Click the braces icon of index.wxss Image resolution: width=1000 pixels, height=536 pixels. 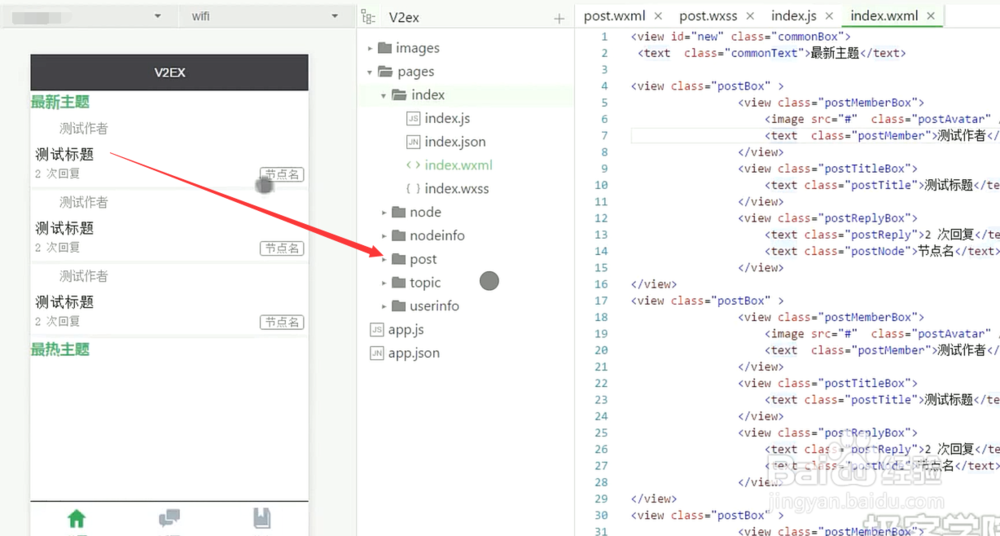413,189
